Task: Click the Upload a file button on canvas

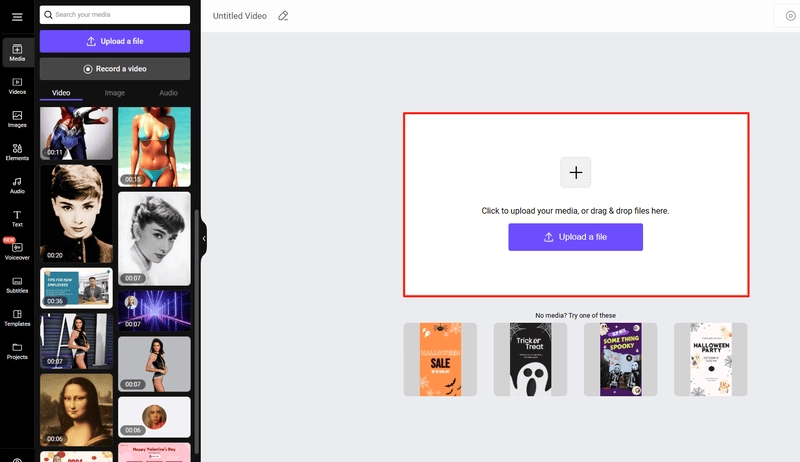Action: pyautogui.click(x=576, y=237)
